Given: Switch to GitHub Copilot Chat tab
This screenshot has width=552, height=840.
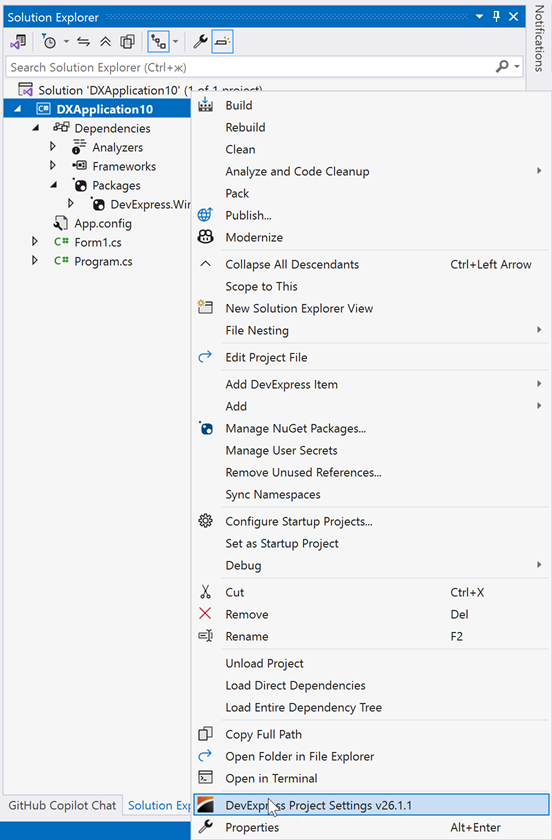Looking at the screenshot, I should (x=62, y=805).
